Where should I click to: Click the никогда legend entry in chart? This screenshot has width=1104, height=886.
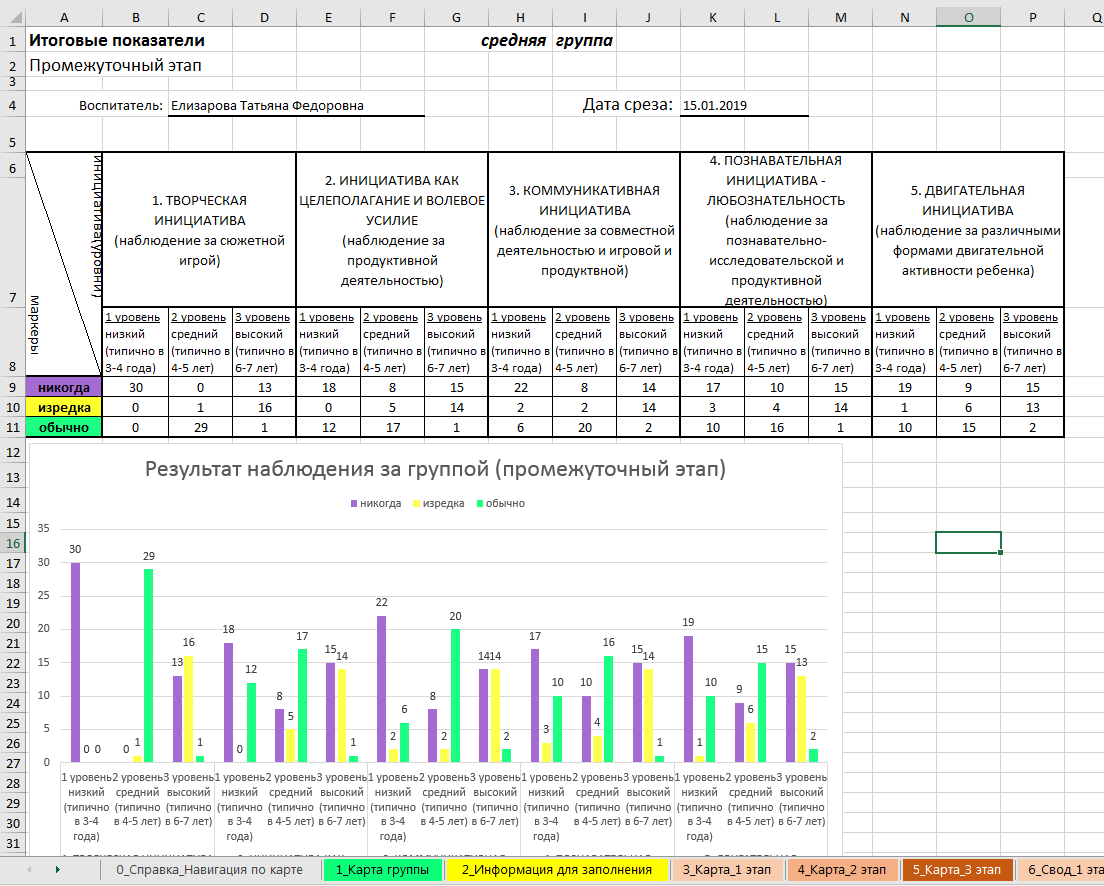click(376, 504)
